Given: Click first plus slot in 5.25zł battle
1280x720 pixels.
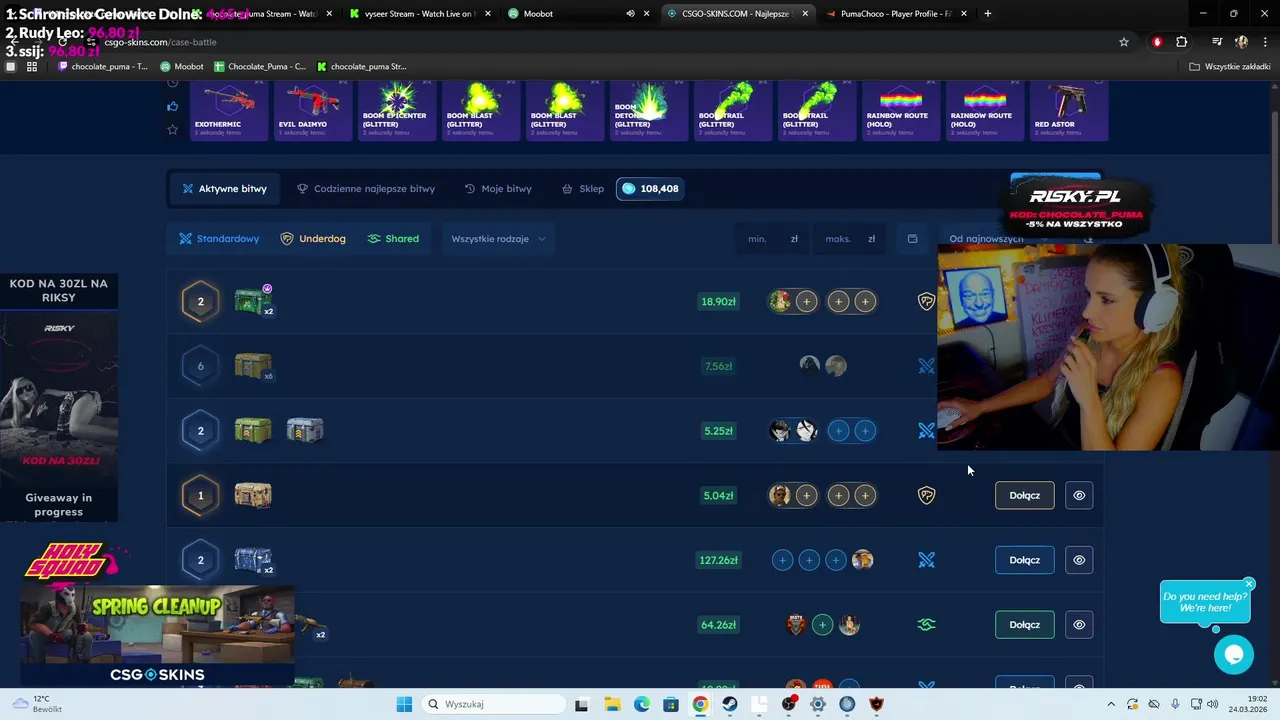Looking at the screenshot, I should point(839,431).
